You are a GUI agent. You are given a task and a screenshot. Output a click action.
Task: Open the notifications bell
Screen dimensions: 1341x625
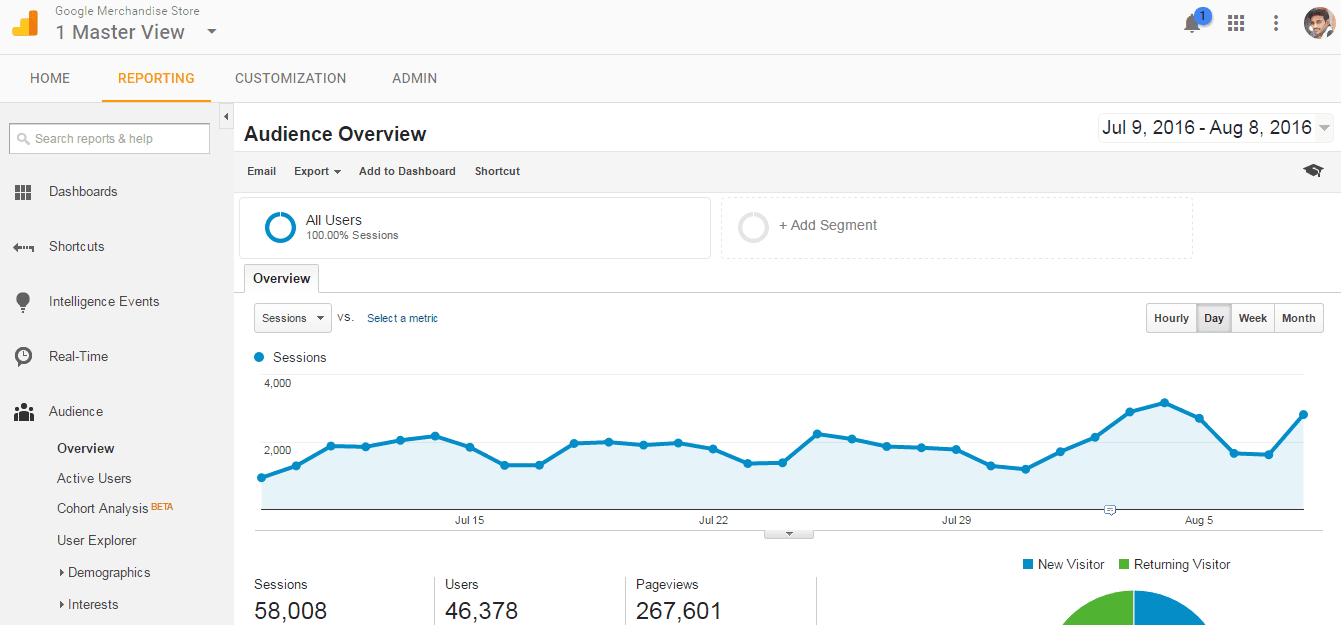click(x=1192, y=24)
